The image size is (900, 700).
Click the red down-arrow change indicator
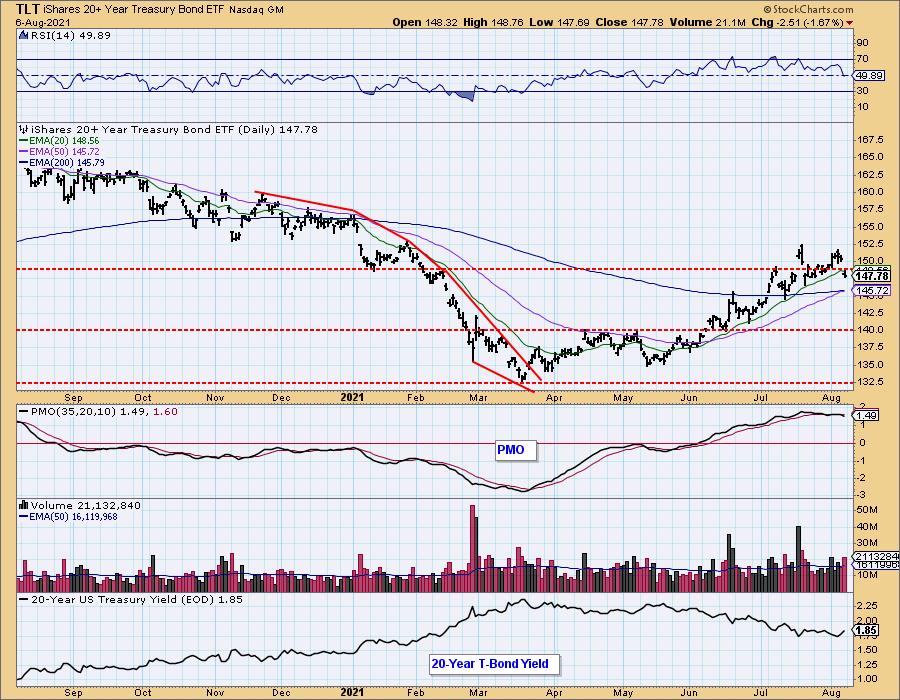coord(849,23)
